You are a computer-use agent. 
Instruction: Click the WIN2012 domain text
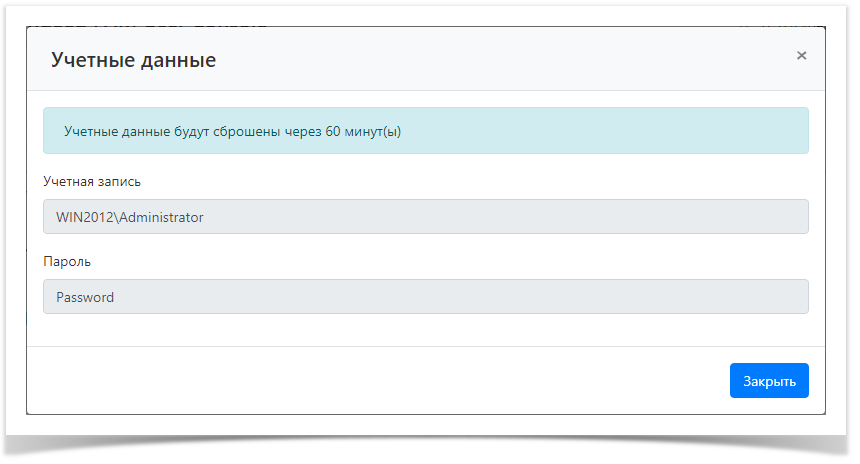84,217
